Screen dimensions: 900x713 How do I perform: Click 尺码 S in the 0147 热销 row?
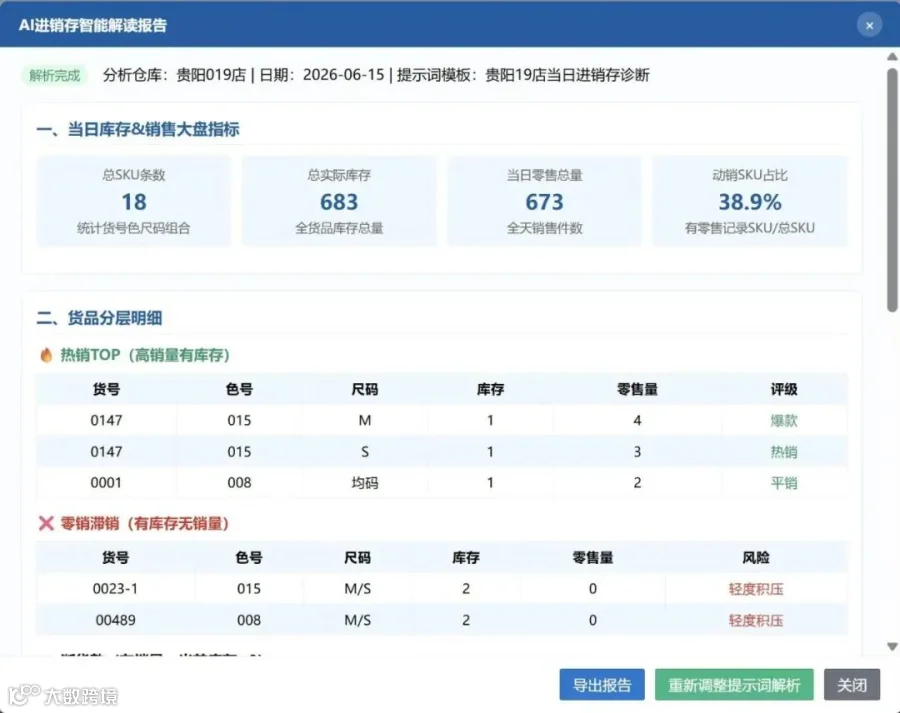coord(364,452)
